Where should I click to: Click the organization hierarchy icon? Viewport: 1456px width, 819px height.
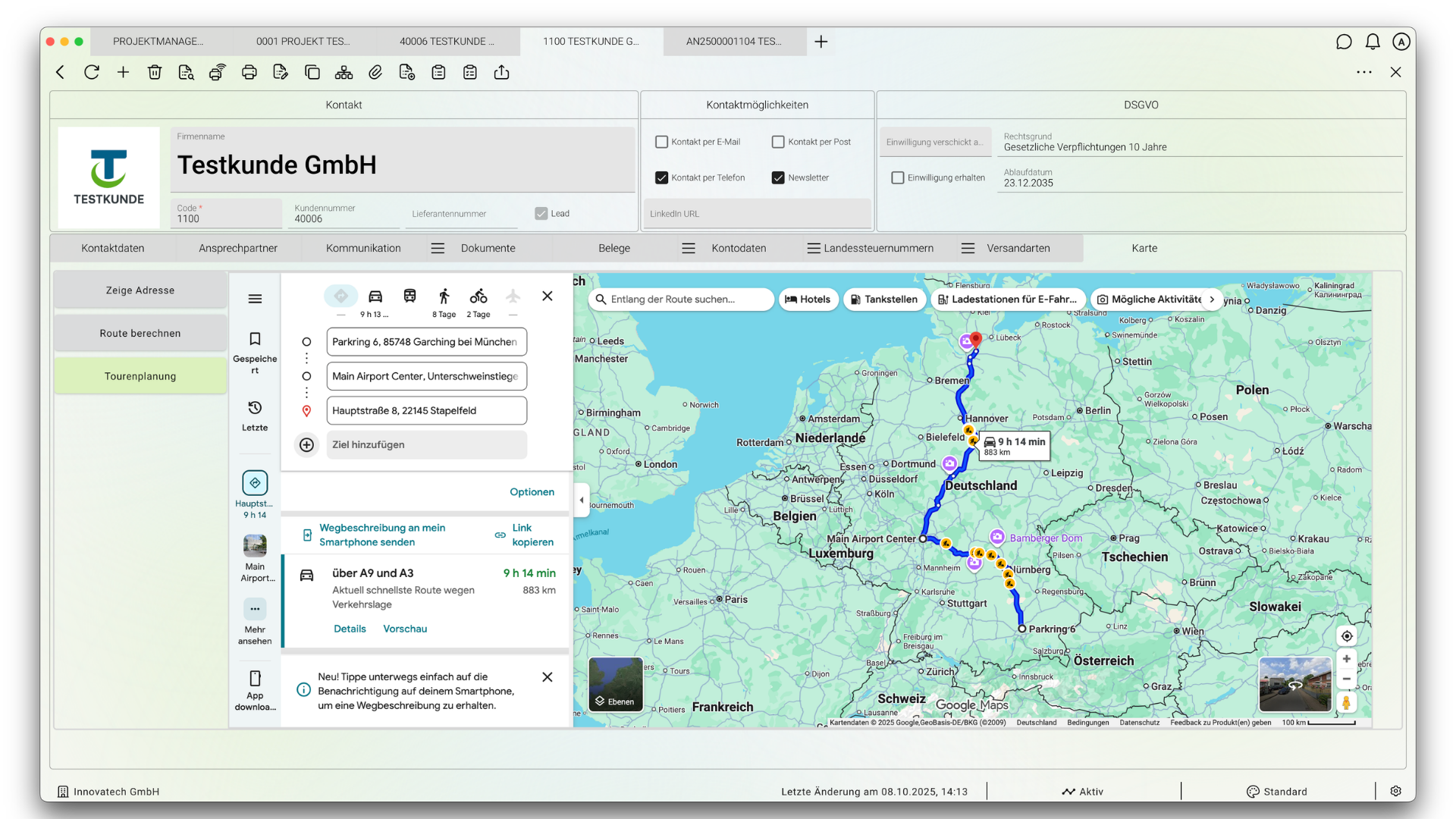[x=344, y=72]
